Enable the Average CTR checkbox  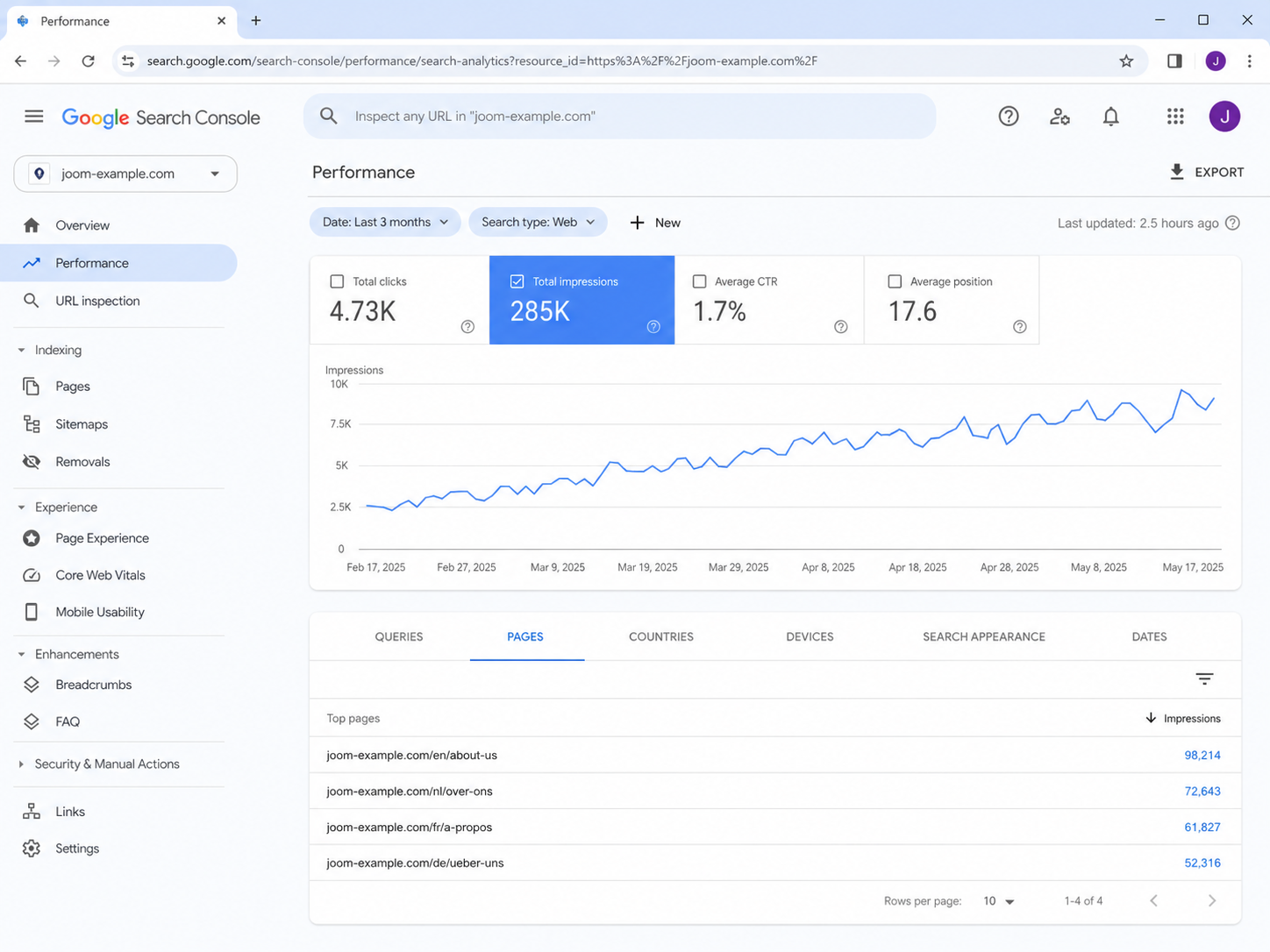pyautogui.click(x=699, y=281)
